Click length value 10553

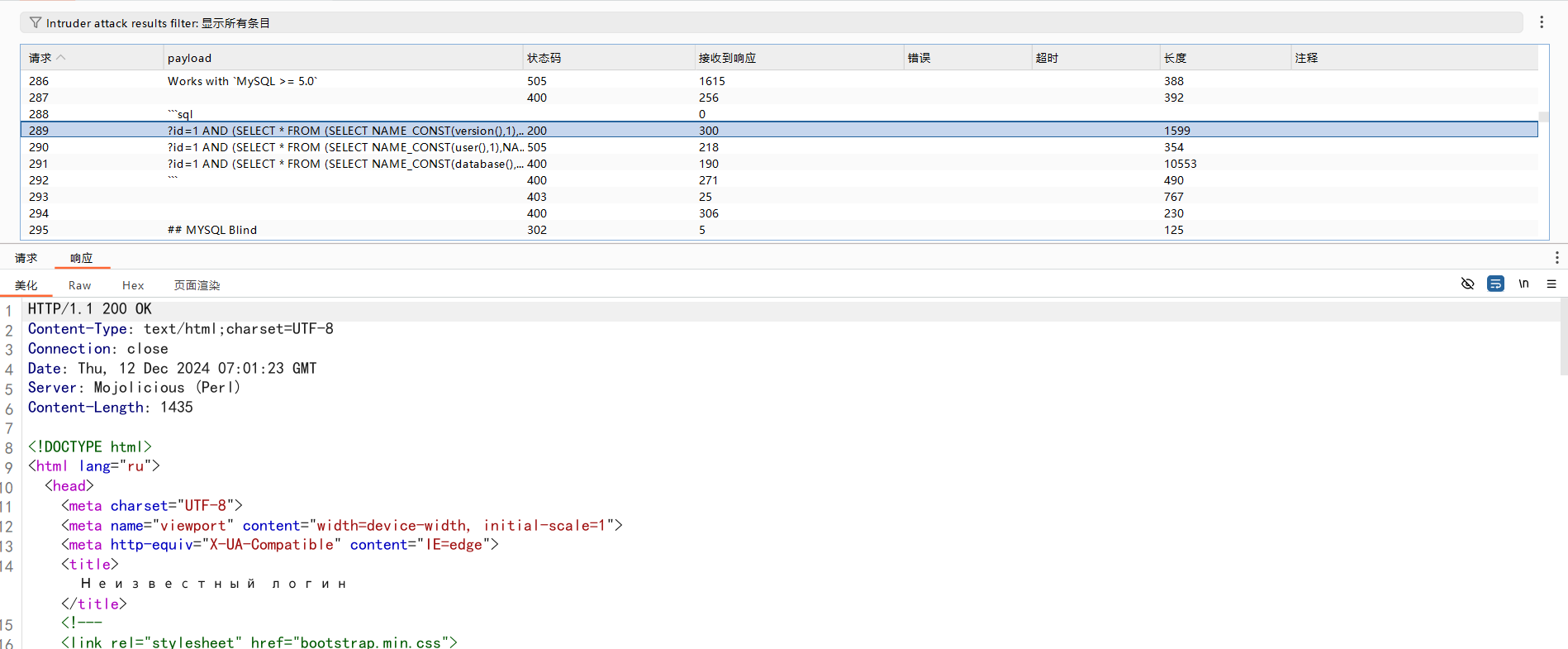[1181, 164]
